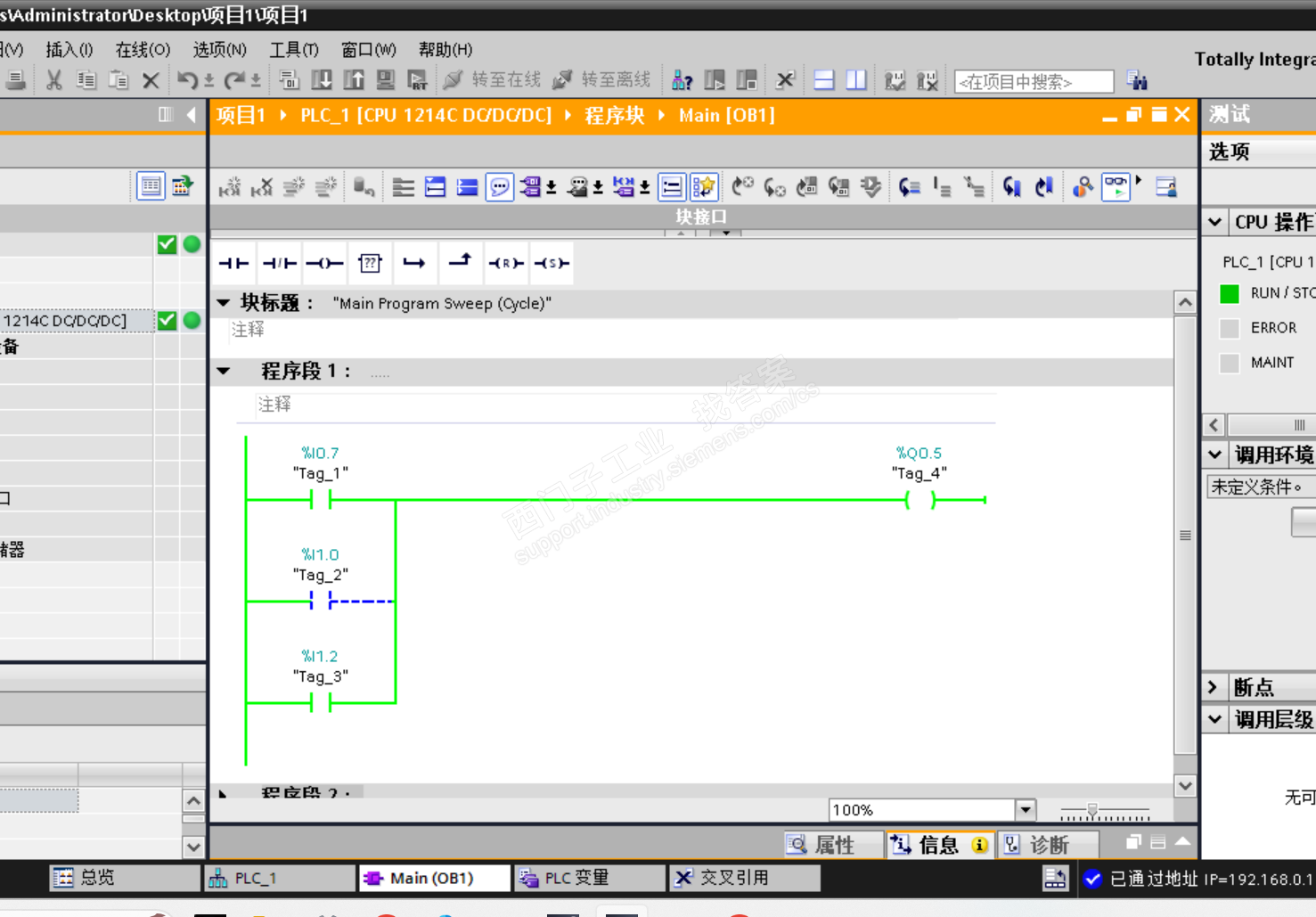Image resolution: width=1316 pixels, height=917 pixels.
Task: Insert a reset coil (R)
Action: tap(505, 263)
